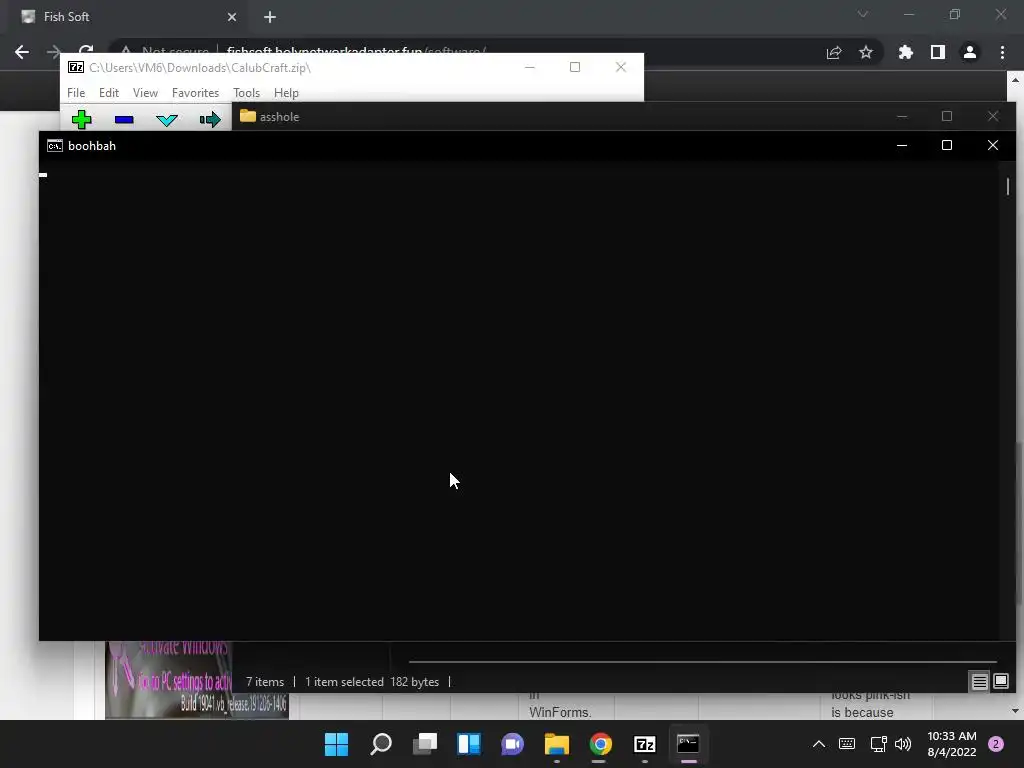Minimize the boohbah console window
Viewport: 1024px width, 768px height.
(902, 145)
